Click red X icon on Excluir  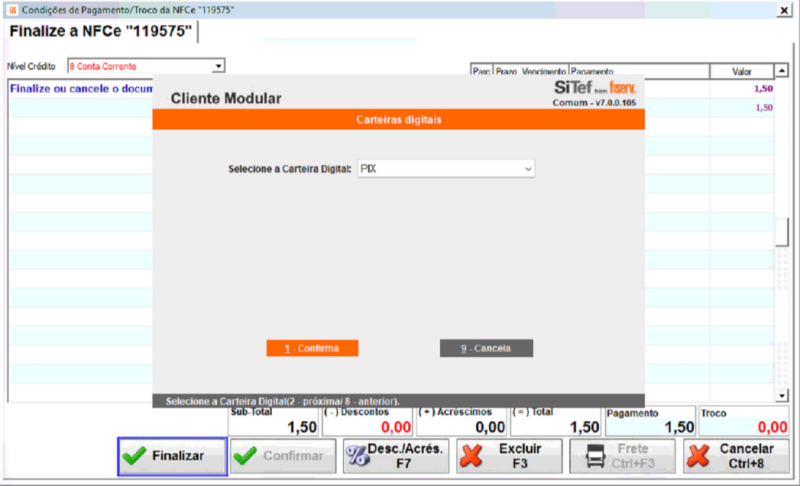click(x=471, y=456)
